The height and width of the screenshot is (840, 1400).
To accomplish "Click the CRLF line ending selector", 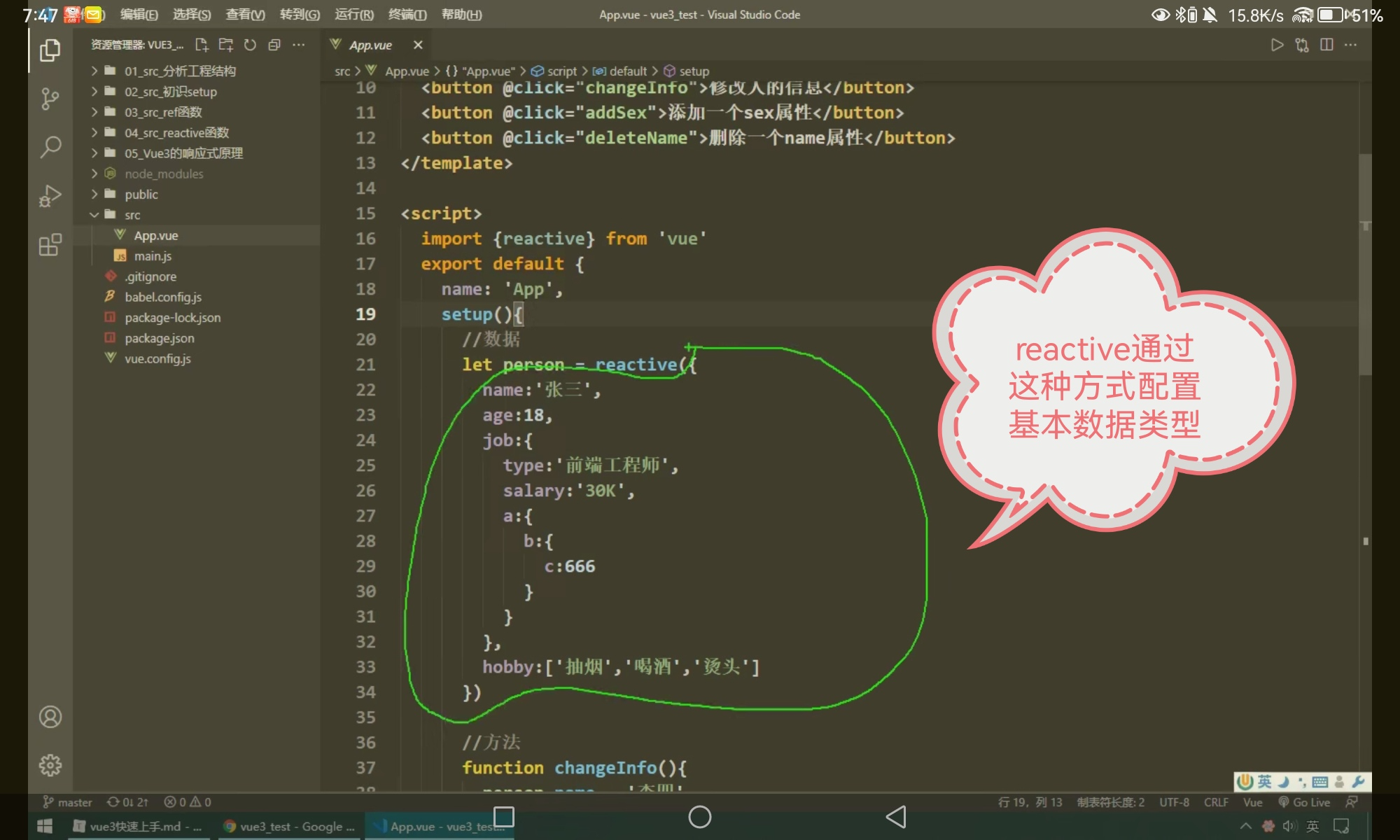I will (x=1216, y=802).
